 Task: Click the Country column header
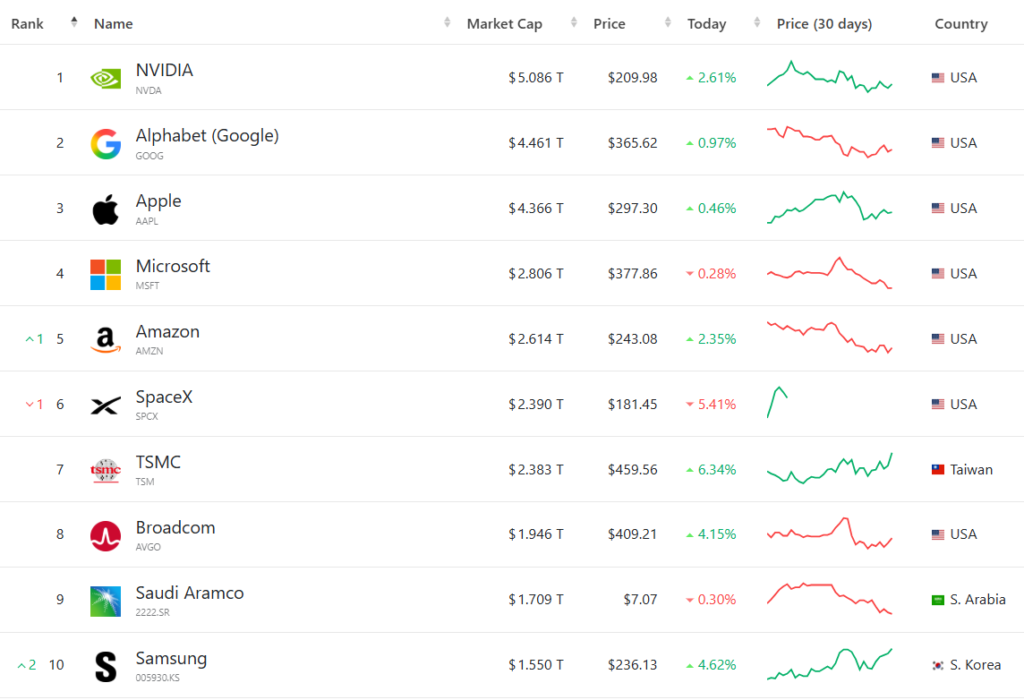961,24
